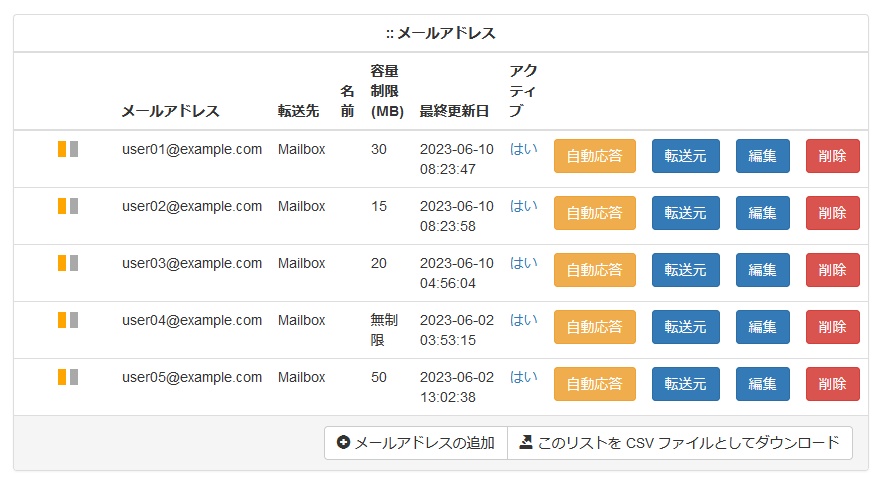Click the quota usage indicator for user04@example.com
Screen dimensions: 884x490
point(68,320)
